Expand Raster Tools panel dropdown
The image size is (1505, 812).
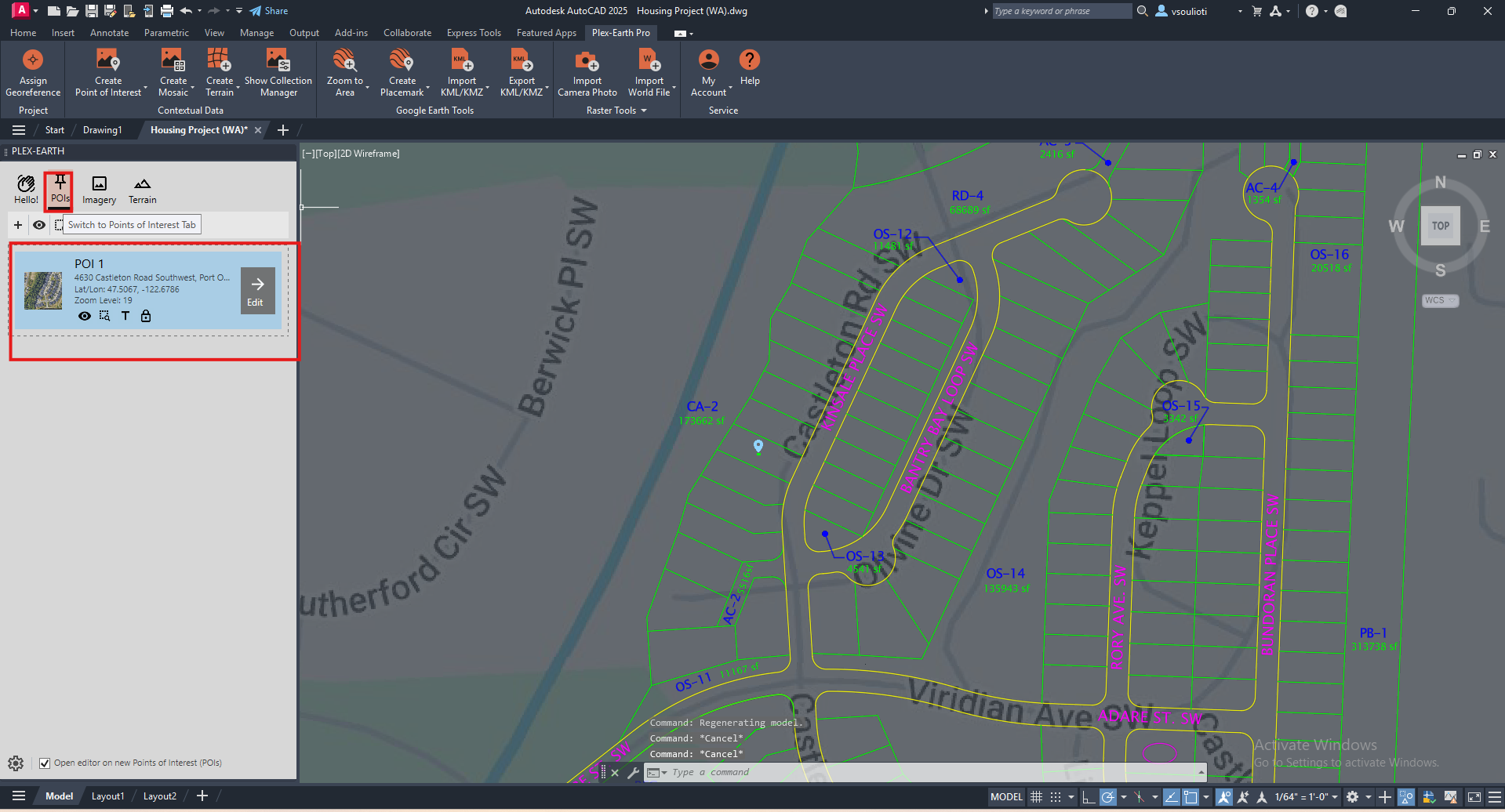(x=616, y=111)
